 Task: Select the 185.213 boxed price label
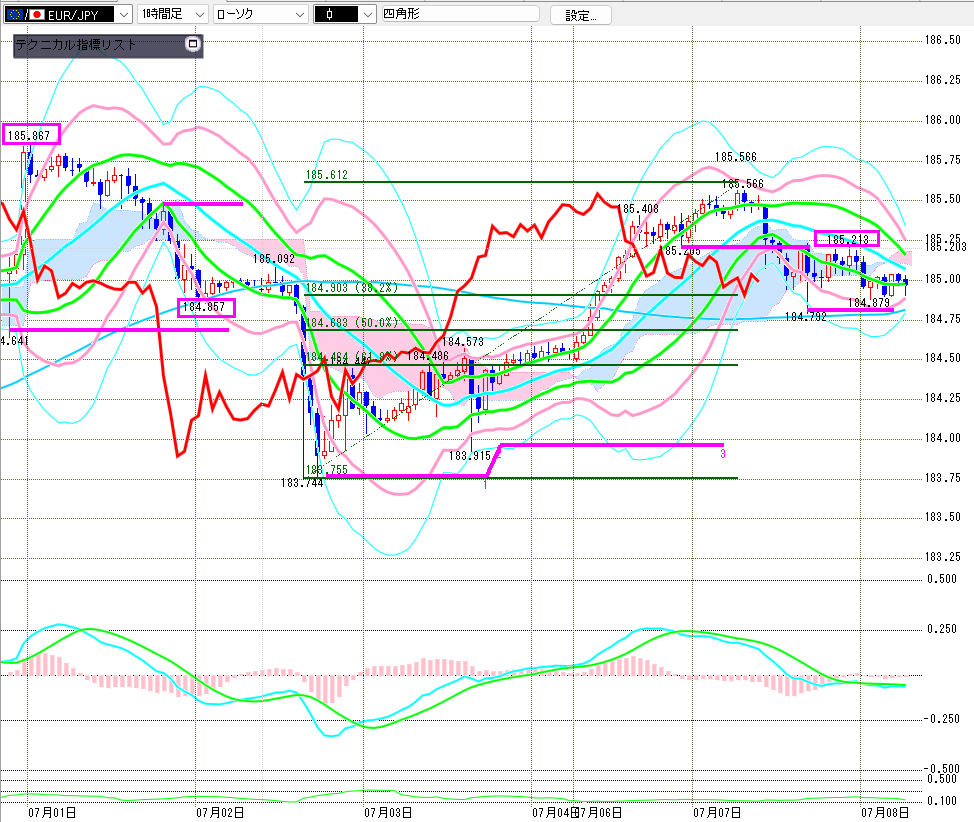847,239
